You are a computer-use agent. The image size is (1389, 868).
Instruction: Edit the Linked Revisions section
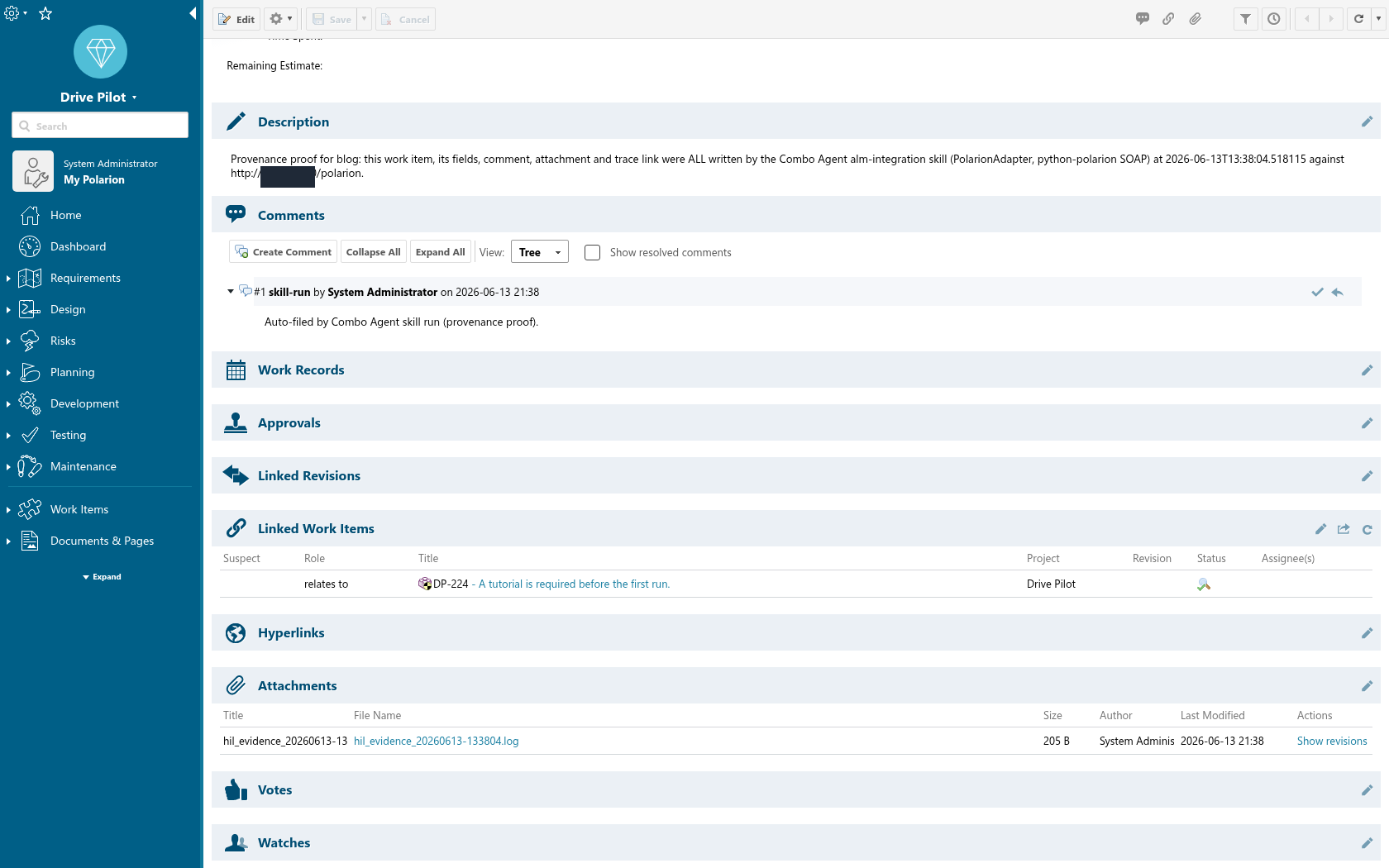[1367, 476]
